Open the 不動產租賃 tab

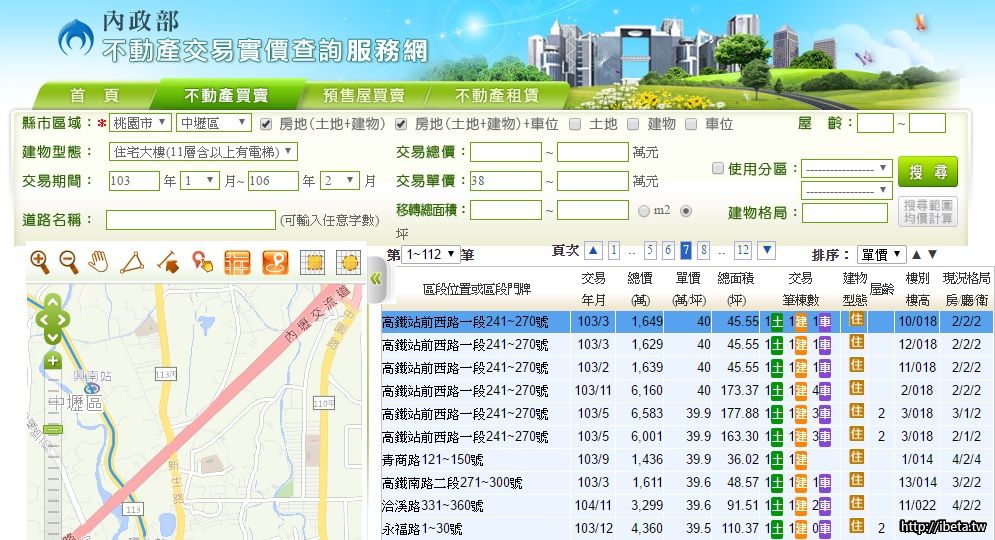[x=496, y=96]
